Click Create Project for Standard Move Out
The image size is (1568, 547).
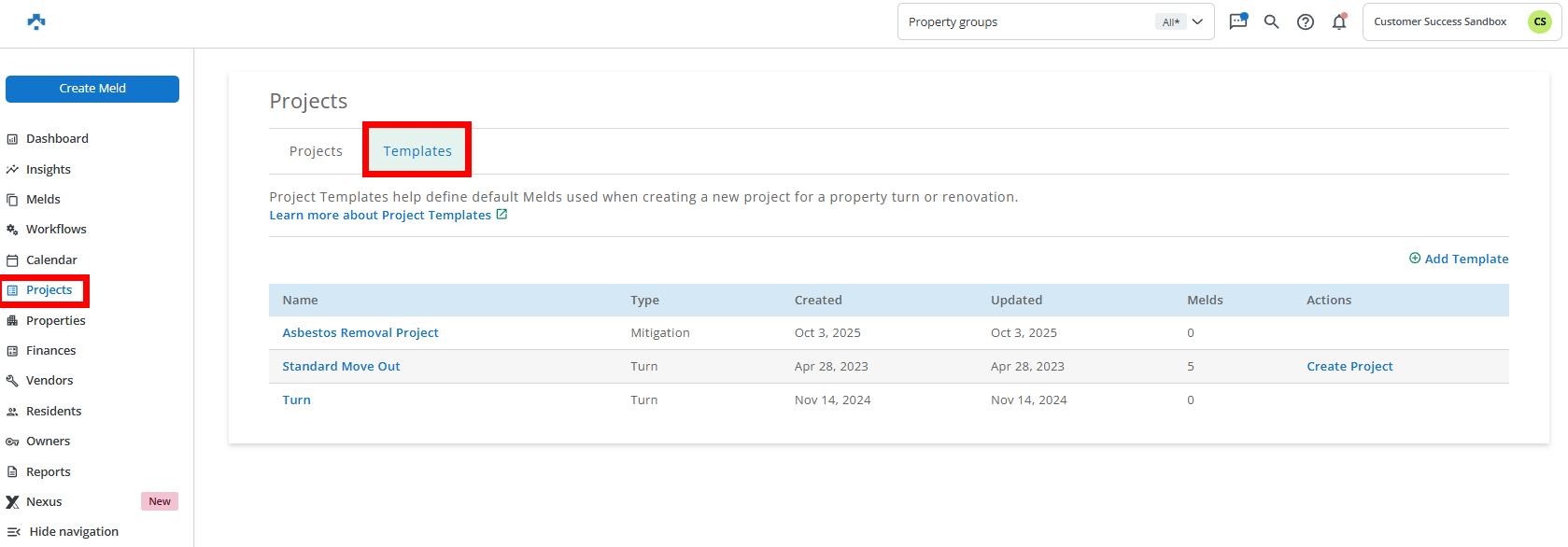tap(1349, 367)
